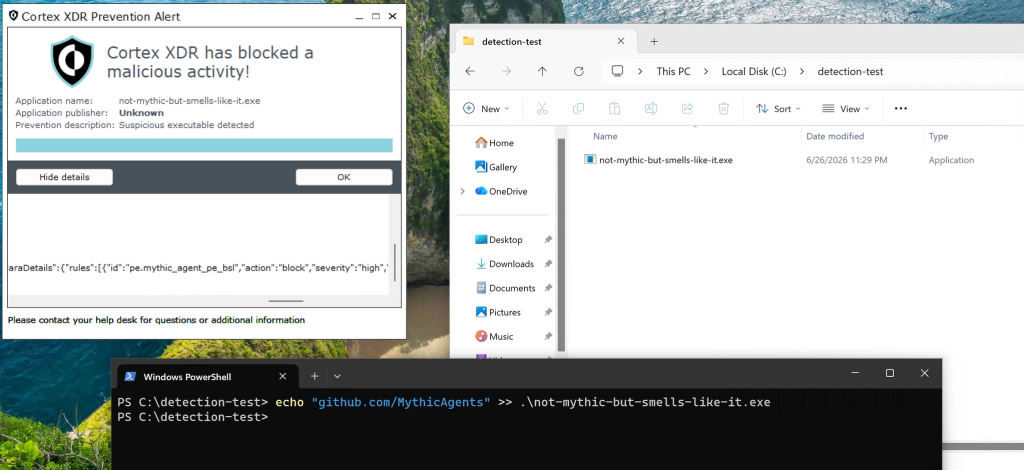Click the Cortex XDR shield logo

coord(72,61)
